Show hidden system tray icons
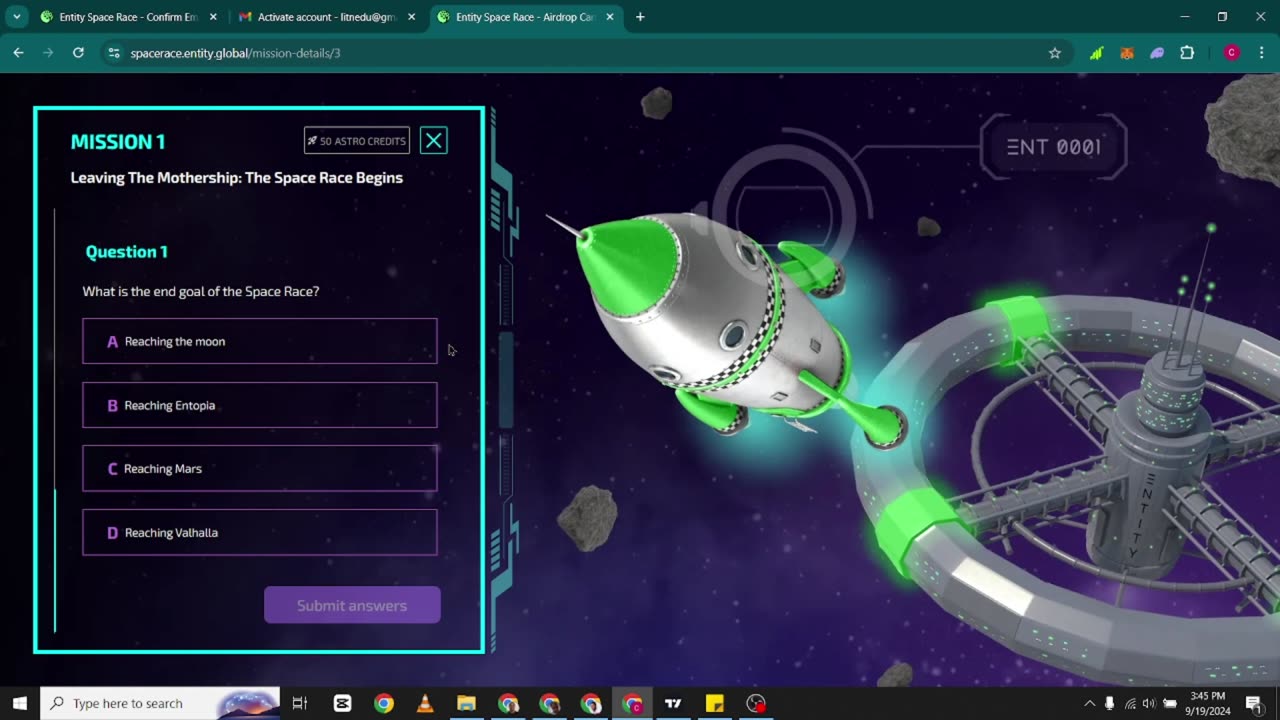Viewport: 1280px width, 720px height. pyautogui.click(x=1089, y=703)
